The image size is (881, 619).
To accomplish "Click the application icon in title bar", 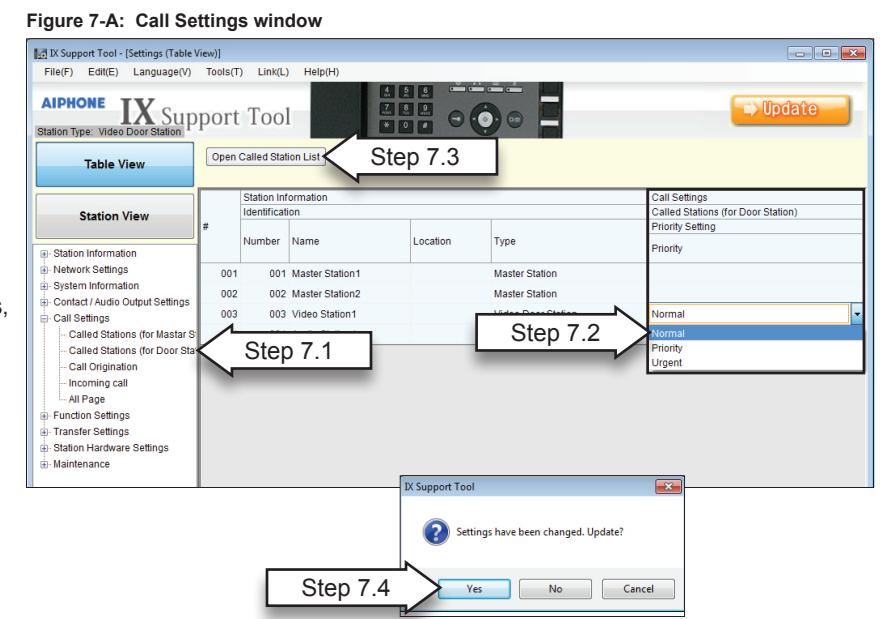I will coord(40,53).
